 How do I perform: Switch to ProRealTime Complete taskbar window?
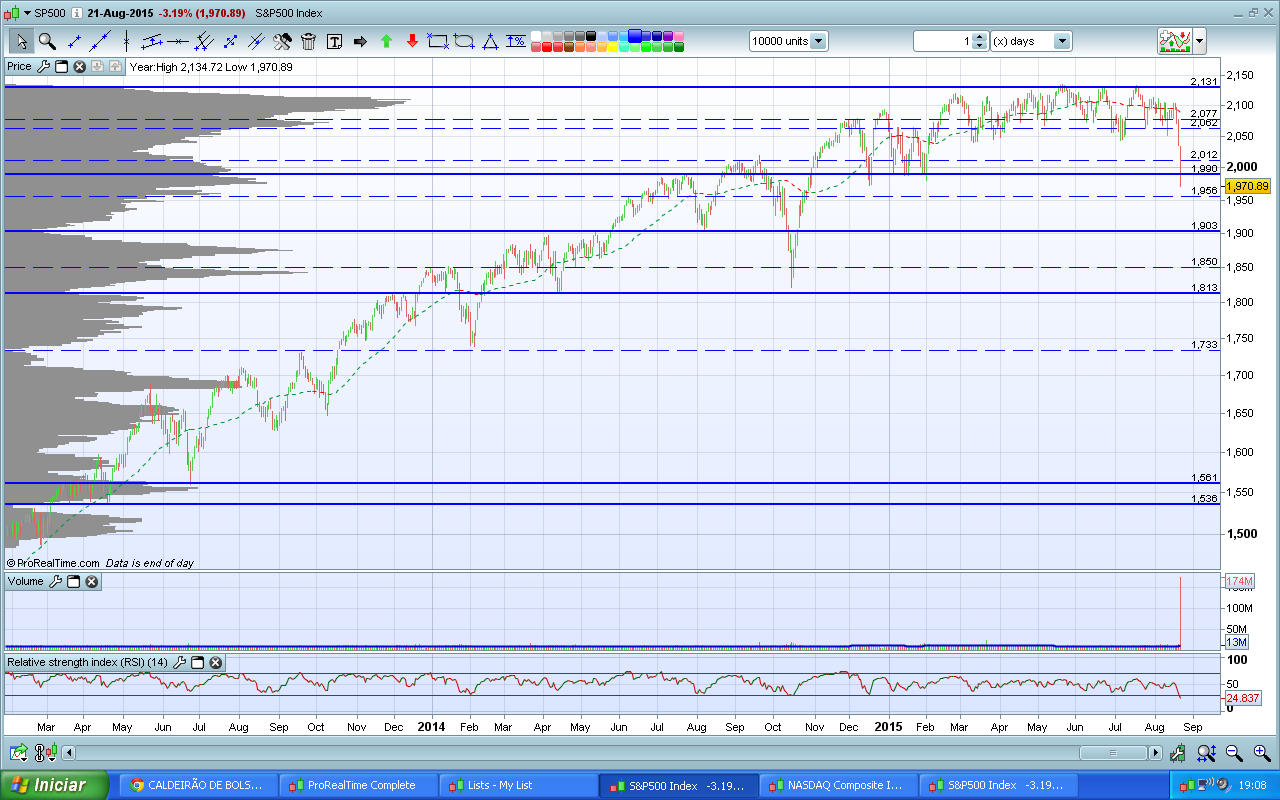point(358,785)
